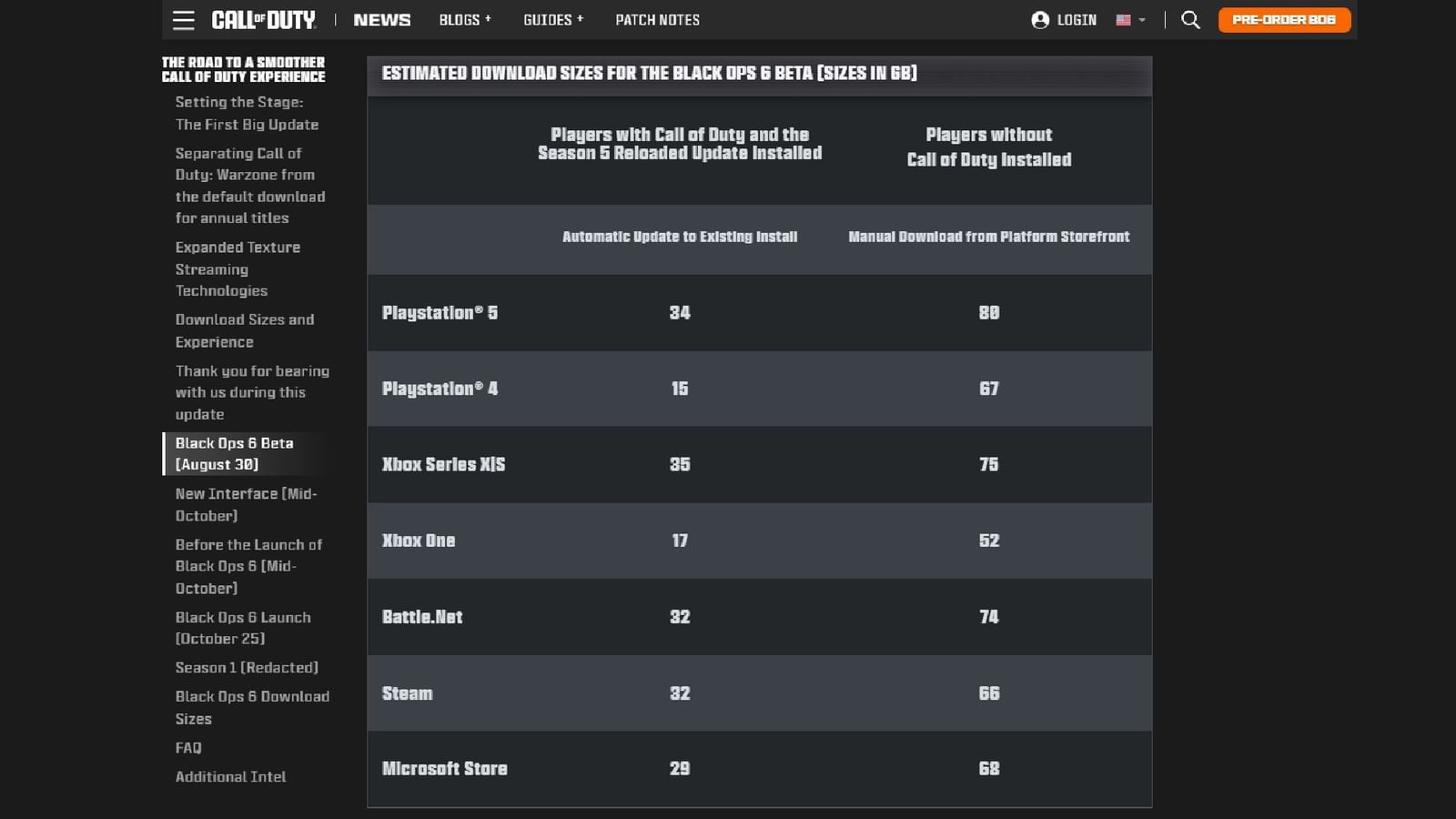Image resolution: width=1456 pixels, height=819 pixels.
Task: Expand the BLOGS dropdown menu
Action: pyautogui.click(x=464, y=19)
